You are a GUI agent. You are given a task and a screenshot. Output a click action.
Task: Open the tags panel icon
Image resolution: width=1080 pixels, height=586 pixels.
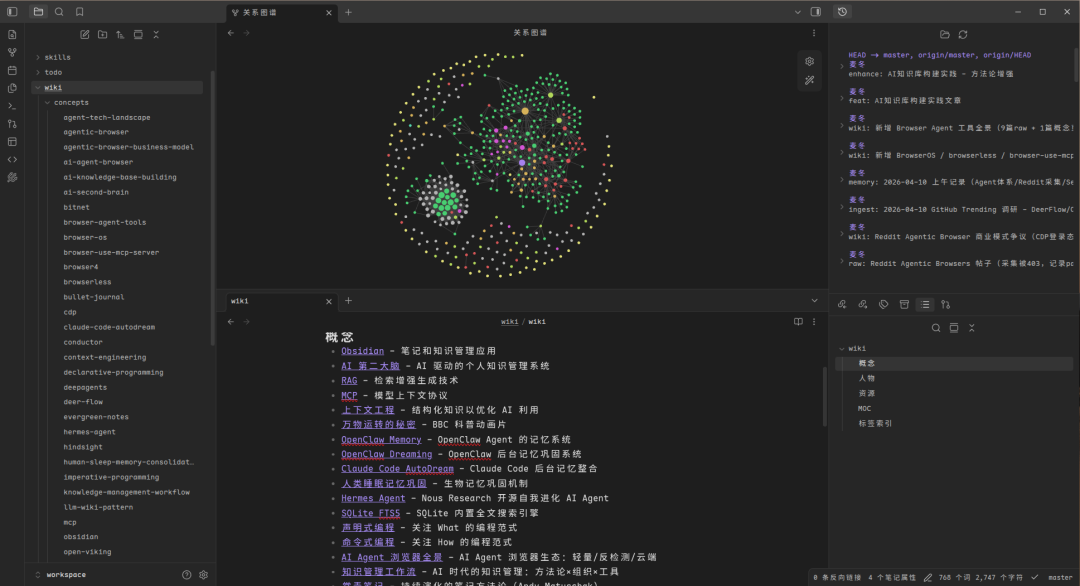pyautogui.click(x=884, y=304)
